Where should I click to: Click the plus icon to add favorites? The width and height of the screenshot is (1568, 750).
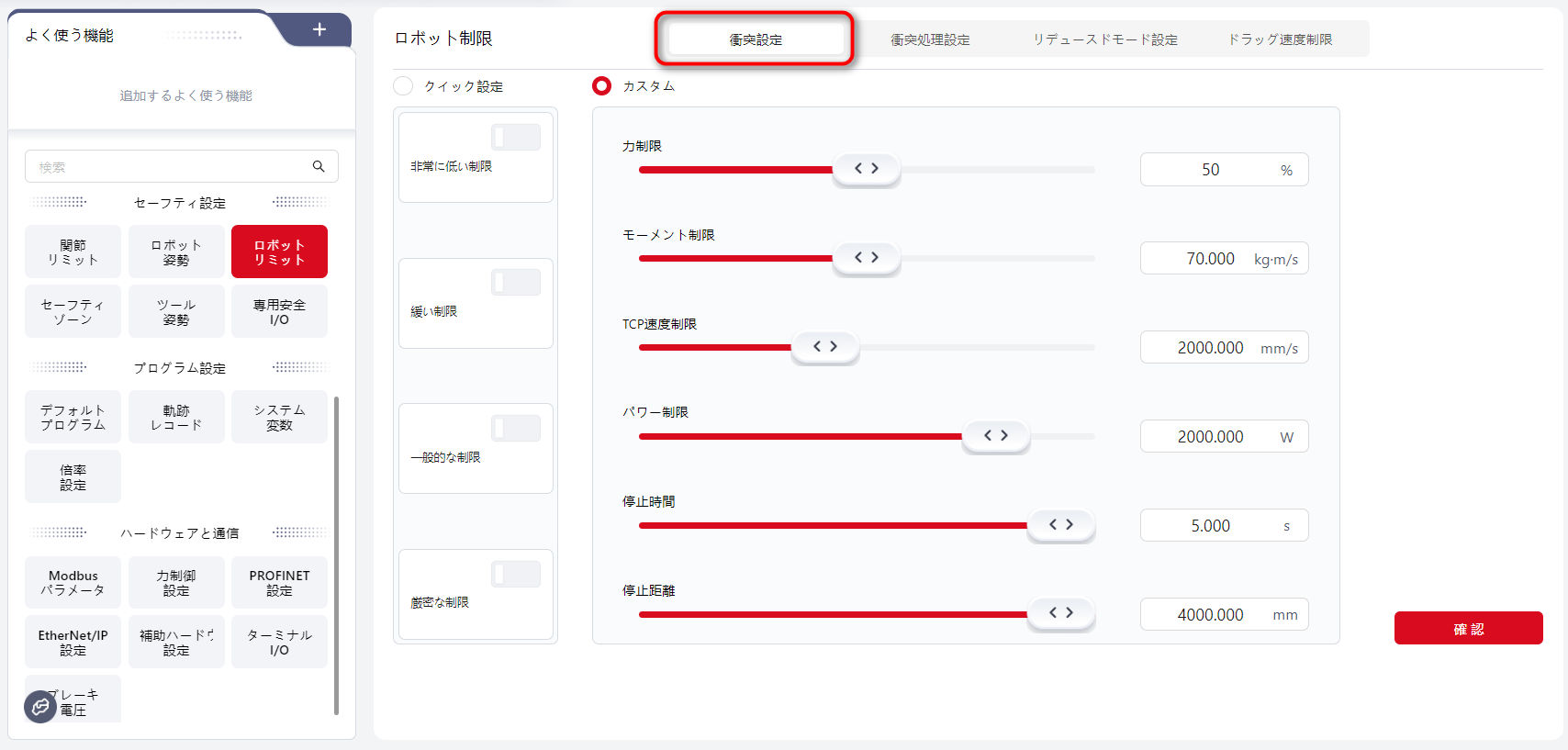click(319, 29)
